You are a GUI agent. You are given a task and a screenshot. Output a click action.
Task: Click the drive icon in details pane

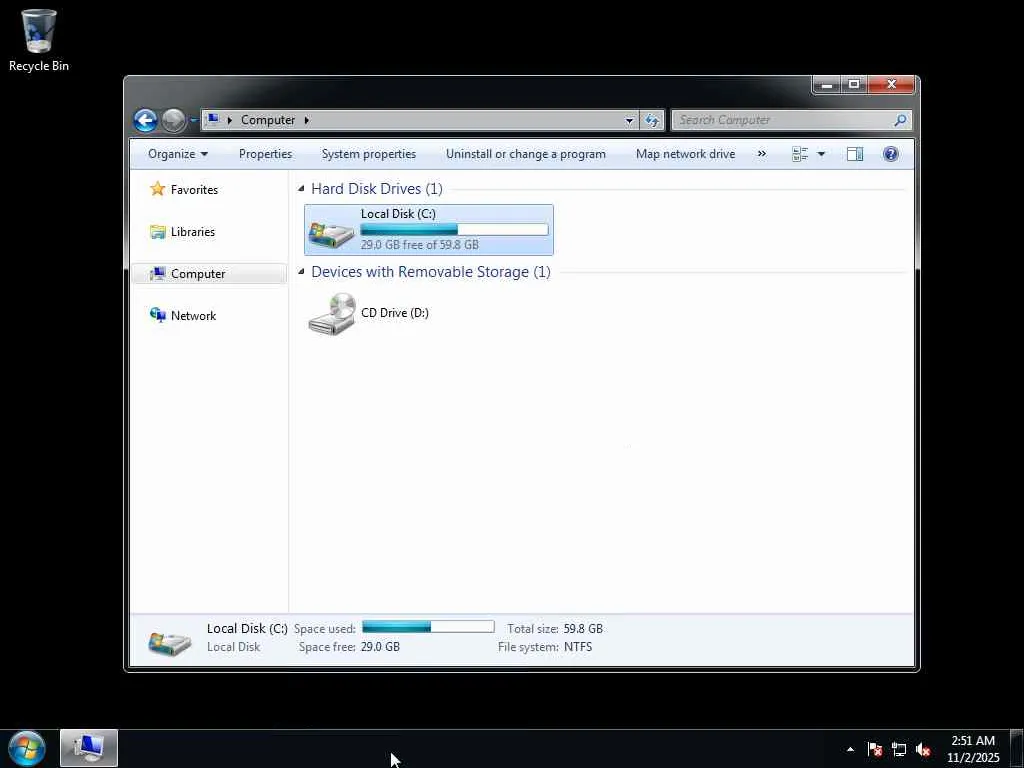pos(170,643)
